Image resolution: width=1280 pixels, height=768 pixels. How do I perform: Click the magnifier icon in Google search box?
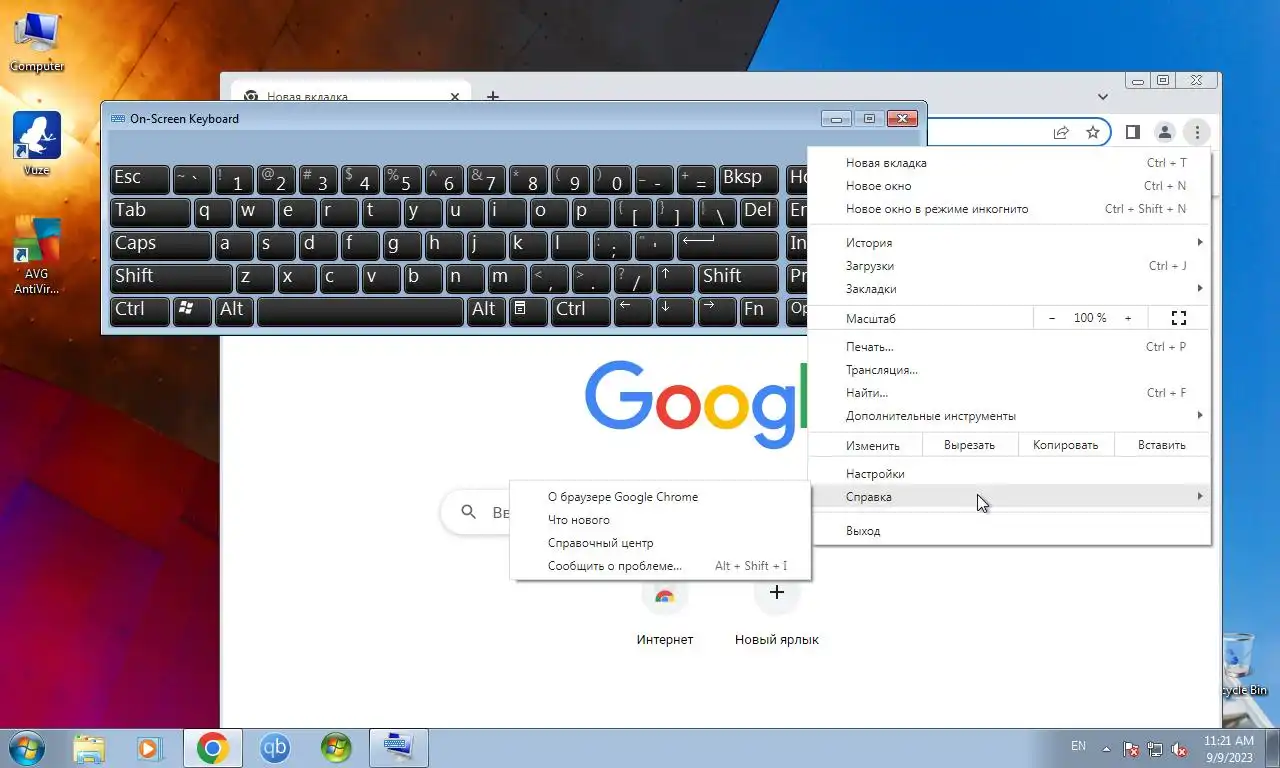[469, 512]
